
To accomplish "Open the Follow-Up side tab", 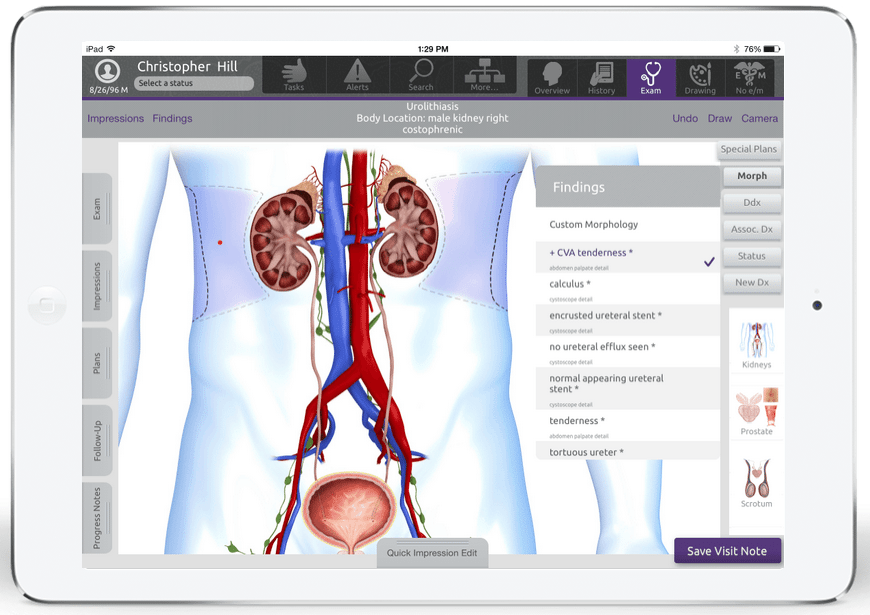I will coord(98,440).
